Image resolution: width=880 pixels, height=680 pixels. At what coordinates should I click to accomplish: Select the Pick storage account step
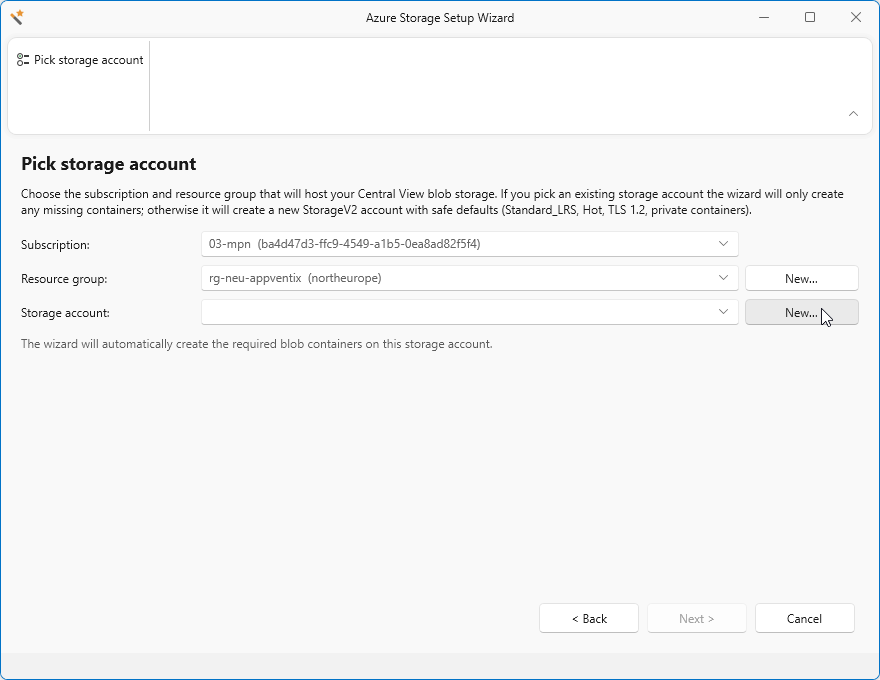pos(80,59)
